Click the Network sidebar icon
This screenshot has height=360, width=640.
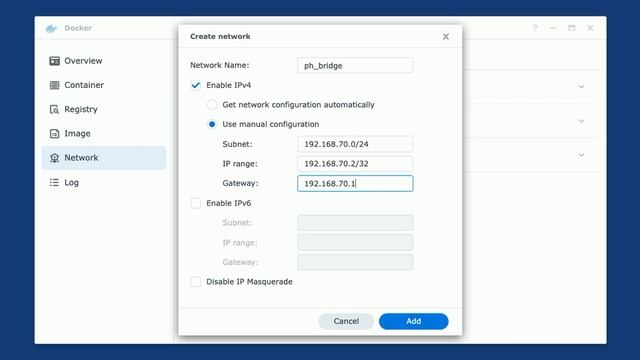(54, 158)
